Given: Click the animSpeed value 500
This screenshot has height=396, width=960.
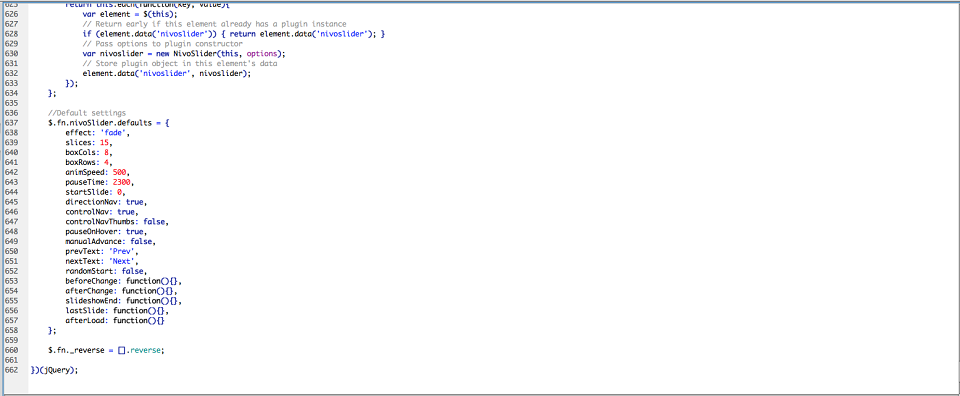Looking at the screenshot, I should (x=120, y=172).
